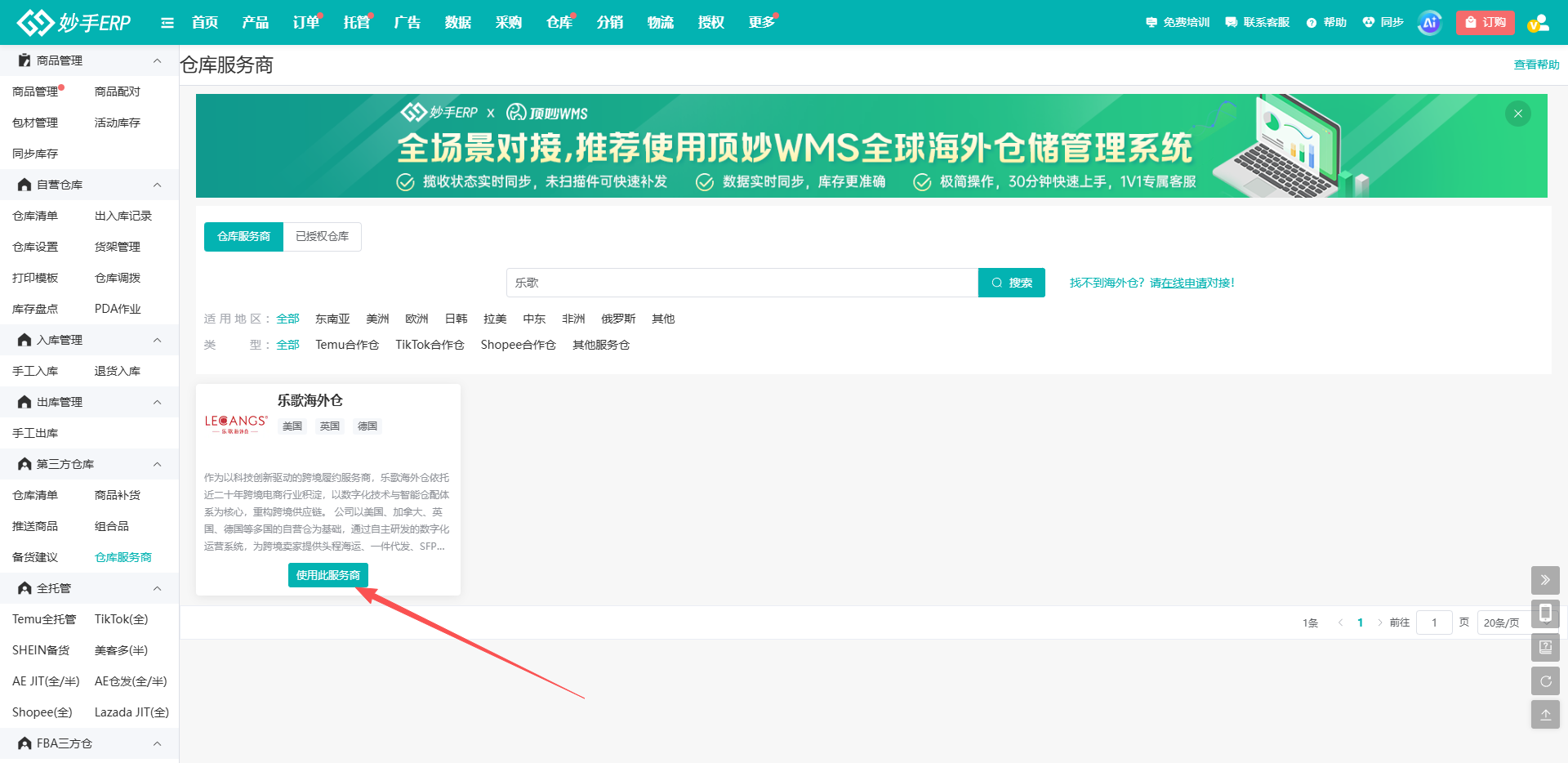Open 备货建议 in sidebar
The image size is (1568, 763).
click(35, 557)
